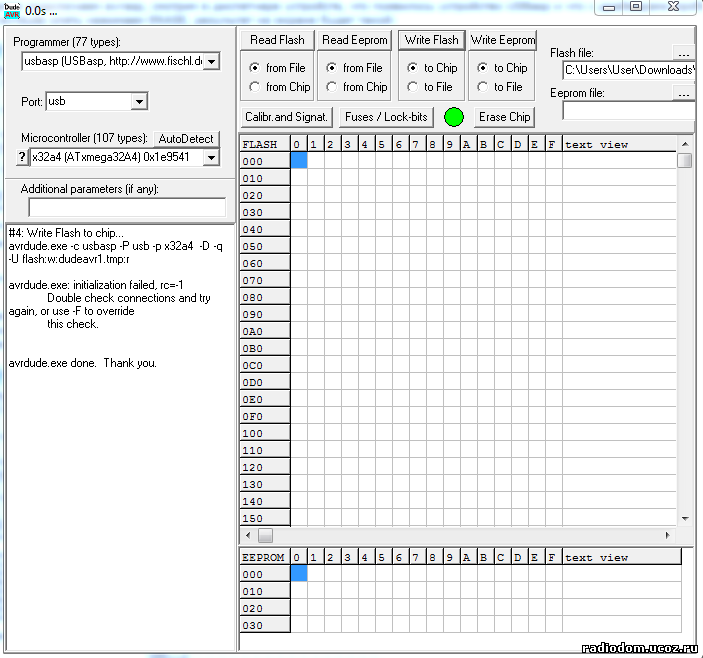The image size is (703, 658).
Task: Click EEPROM row header 020
Action: pyautogui.click(x=265, y=608)
